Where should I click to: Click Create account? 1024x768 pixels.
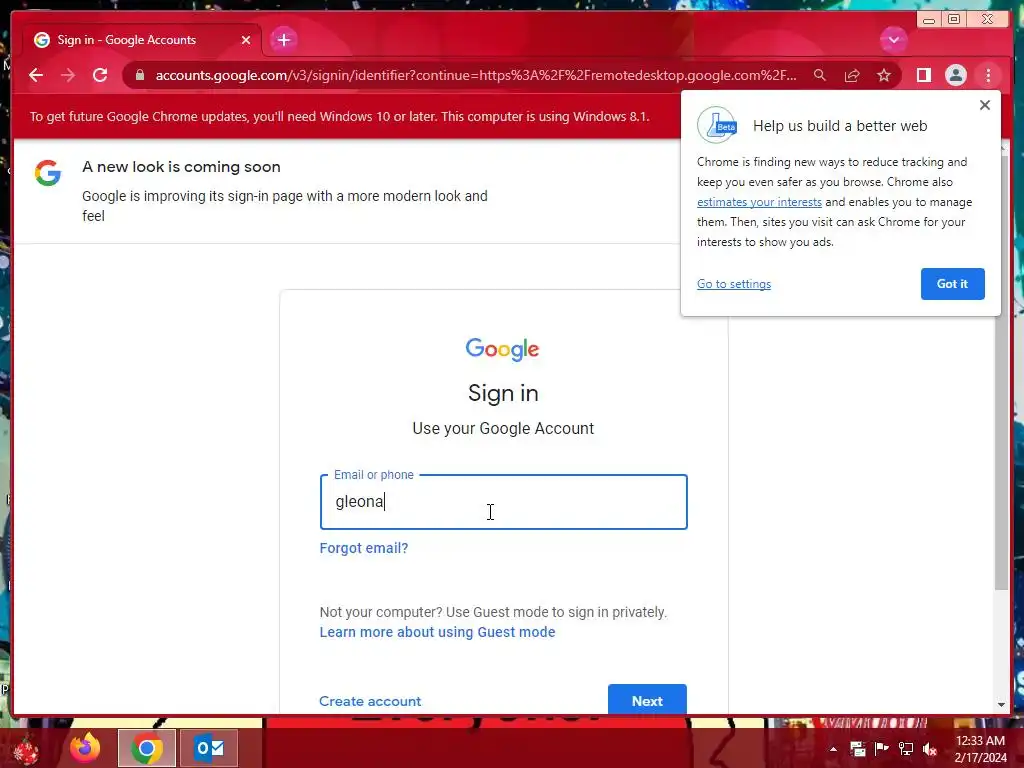(x=370, y=701)
